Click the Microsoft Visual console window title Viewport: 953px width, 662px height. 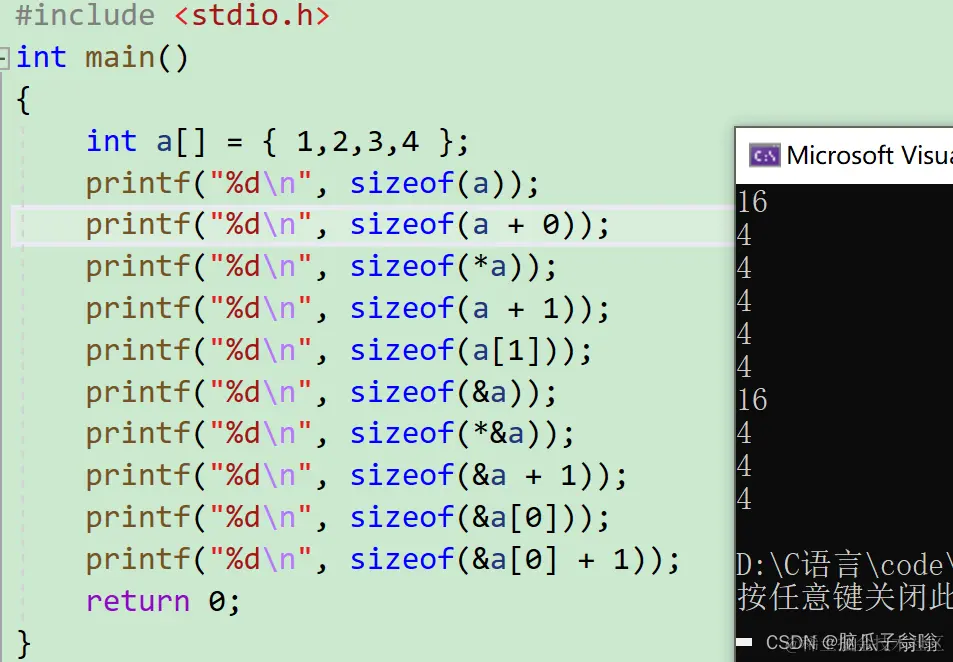pyautogui.click(x=869, y=155)
